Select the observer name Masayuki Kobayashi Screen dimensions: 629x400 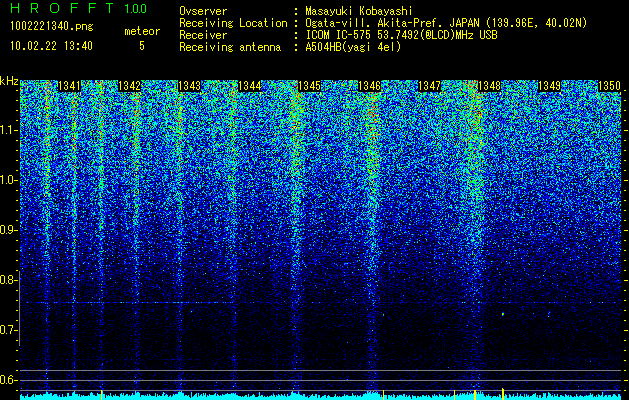[359, 11]
